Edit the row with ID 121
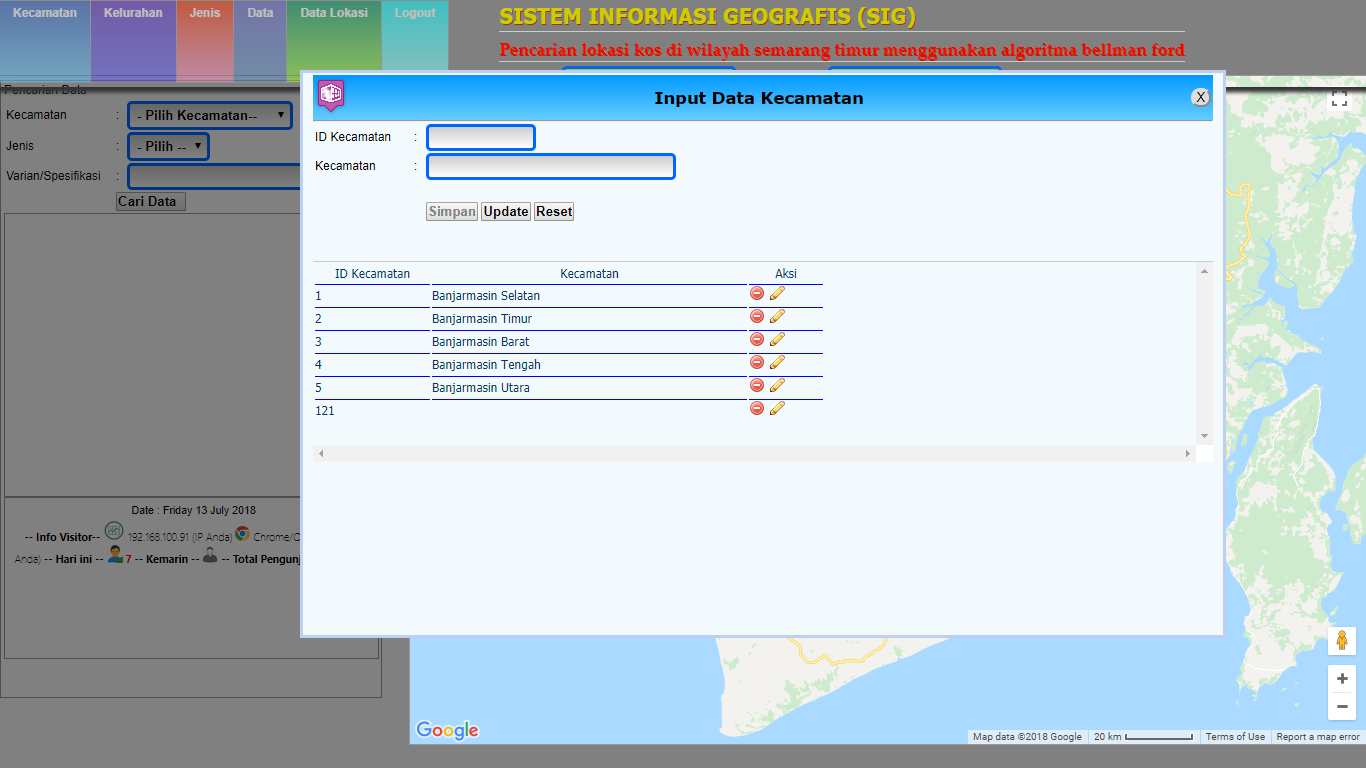The height and width of the screenshot is (768, 1366). point(777,408)
